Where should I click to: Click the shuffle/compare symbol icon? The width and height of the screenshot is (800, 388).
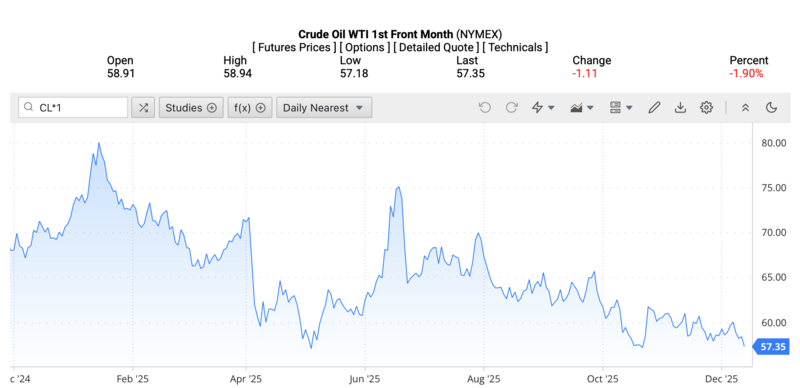point(143,108)
